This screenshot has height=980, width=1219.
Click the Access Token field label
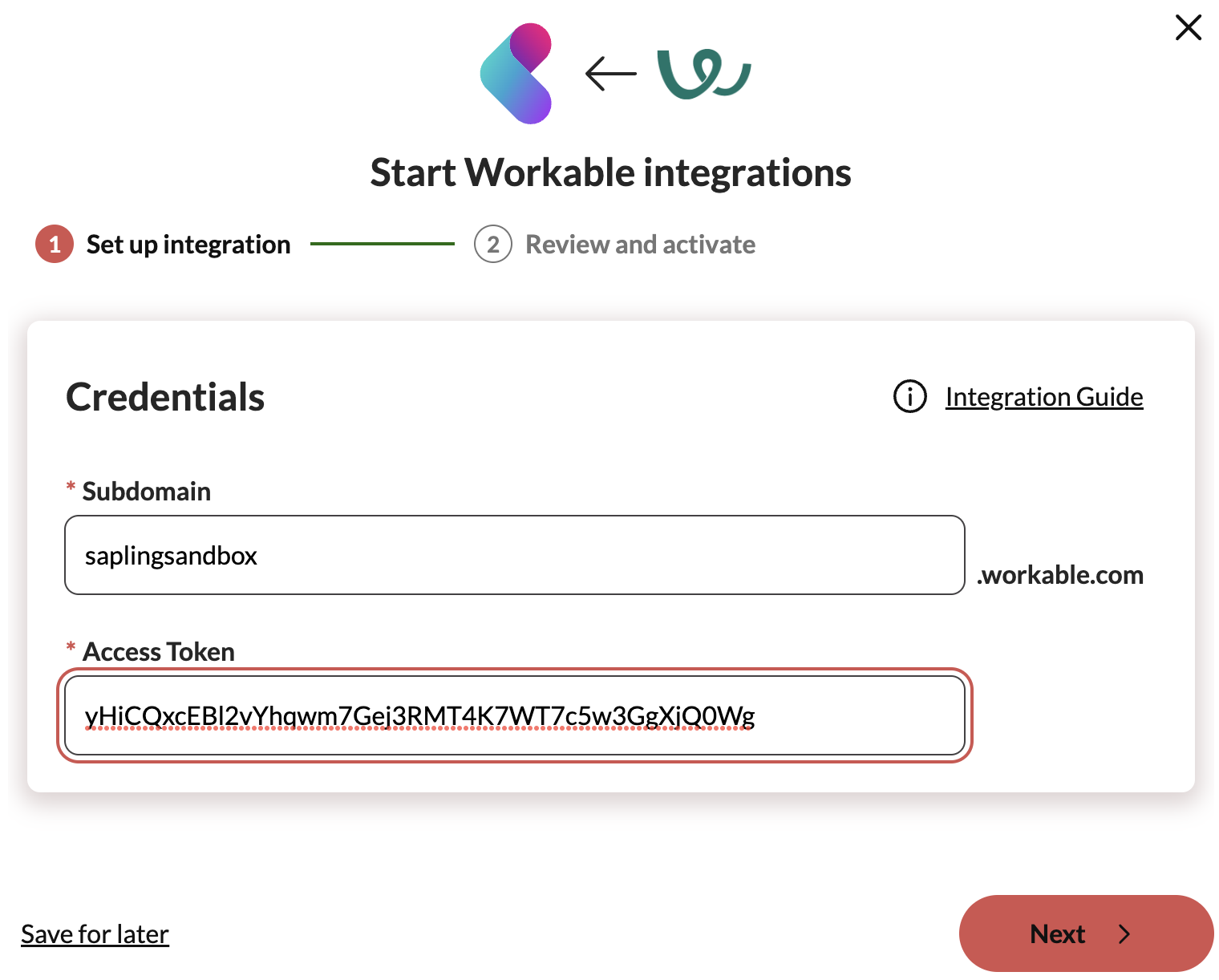158,652
